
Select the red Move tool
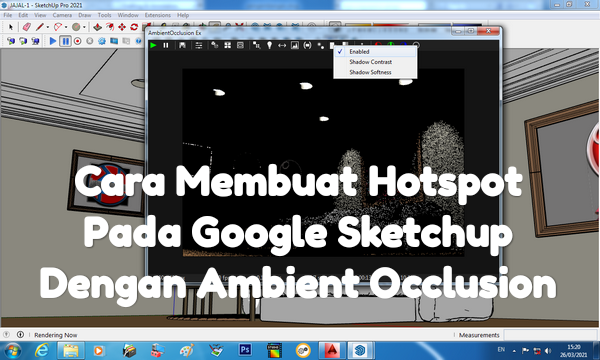[122, 27]
